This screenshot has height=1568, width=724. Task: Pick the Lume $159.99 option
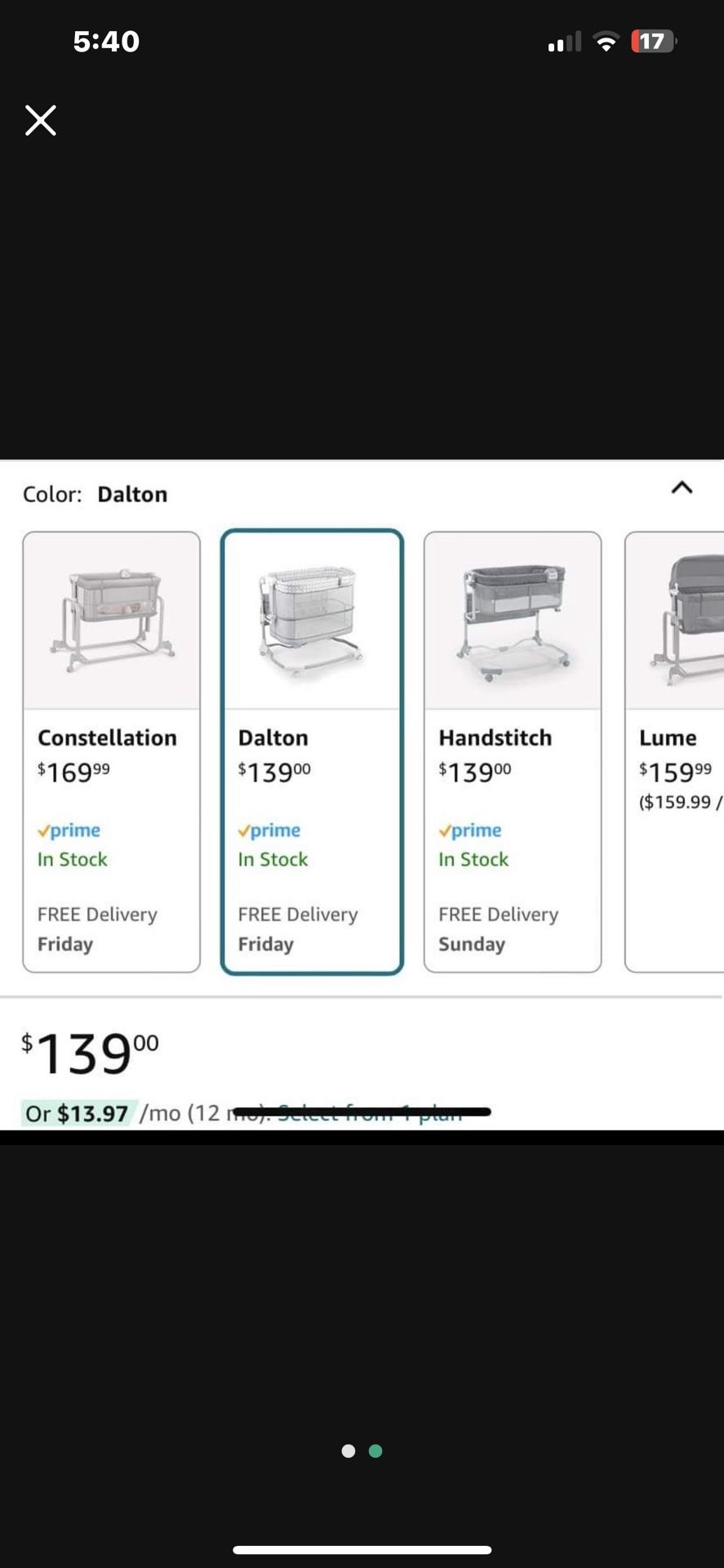675,771
